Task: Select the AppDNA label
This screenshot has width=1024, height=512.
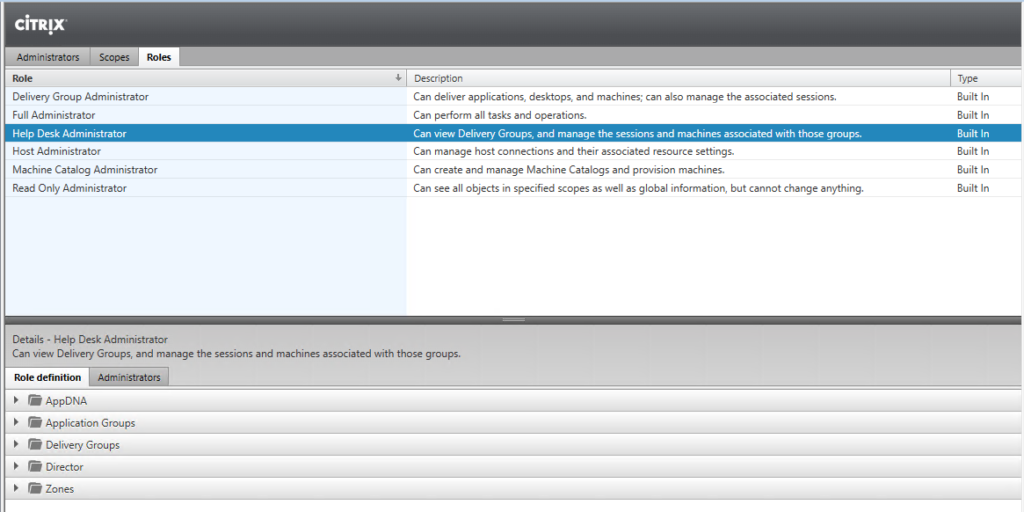Action: click(x=66, y=401)
